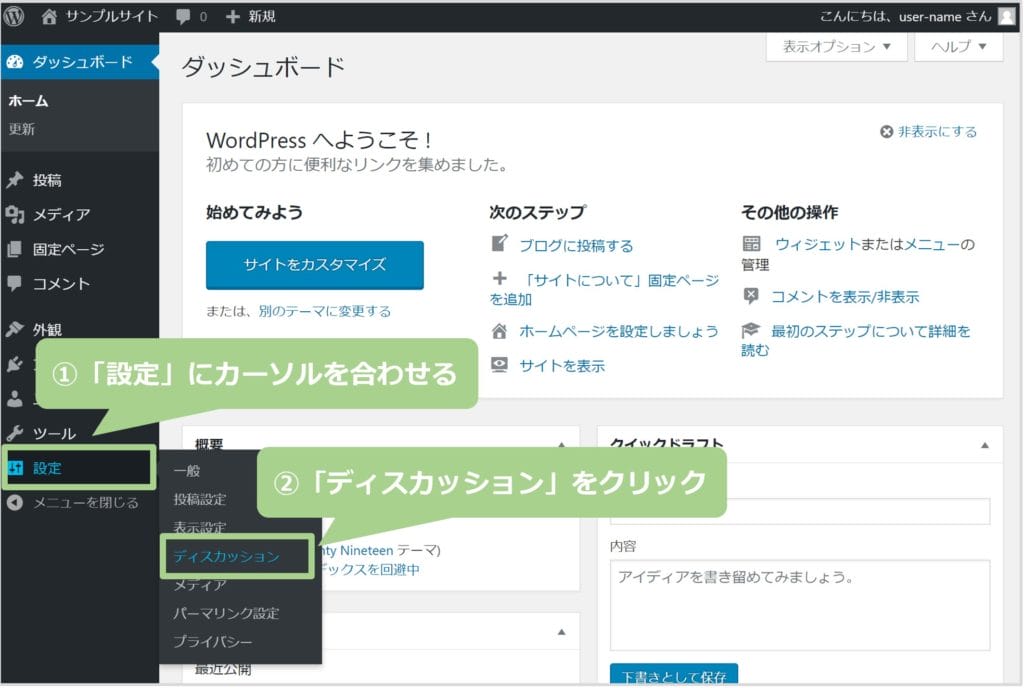Open the こんにちは、user-name さん account menu

tap(917, 16)
